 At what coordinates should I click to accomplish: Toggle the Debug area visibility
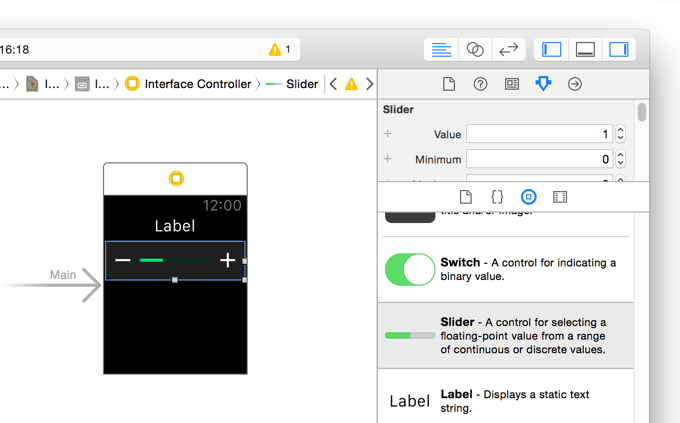coord(585,49)
